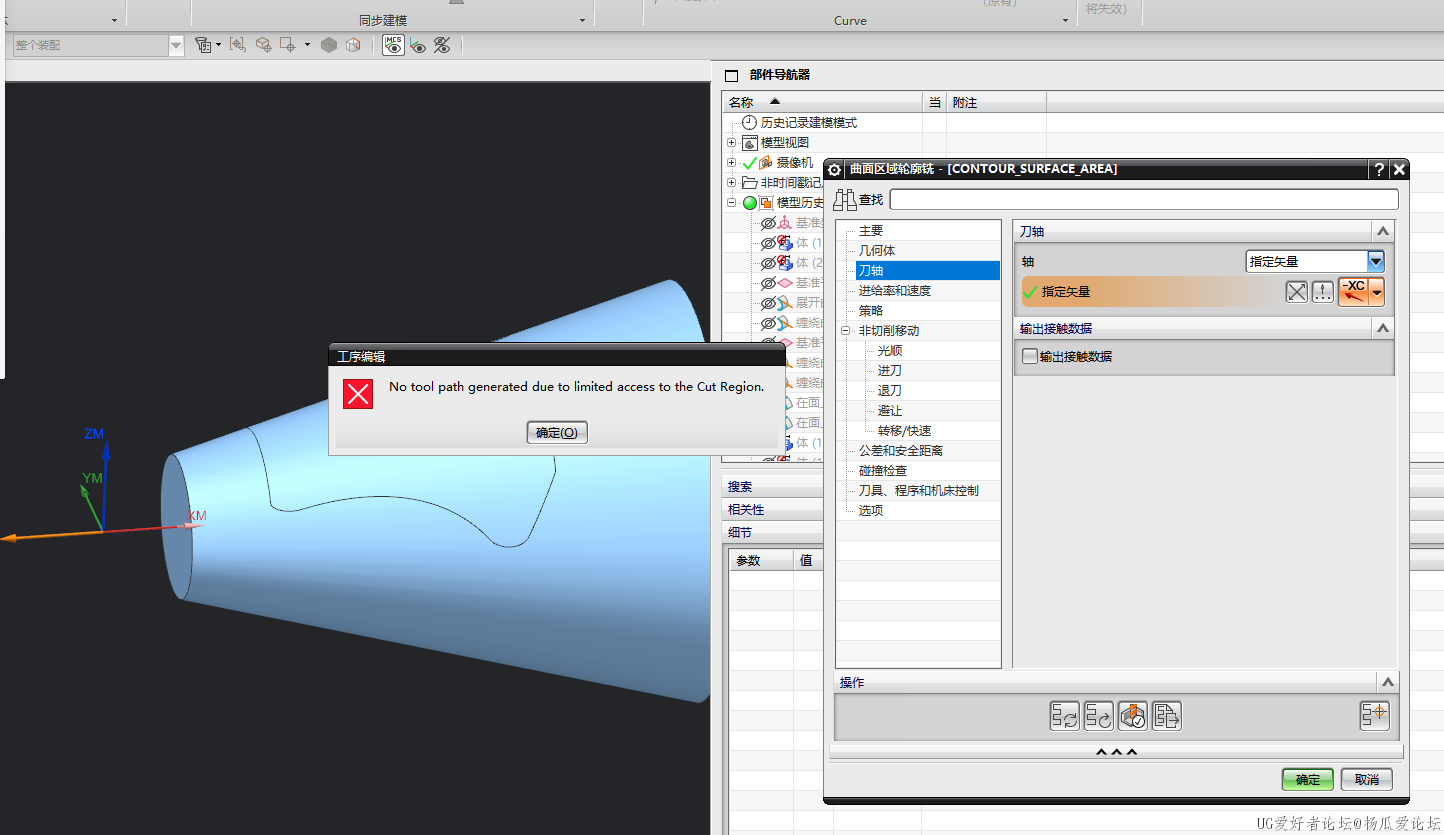Click the Verify tool path icon
This screenshot has width=1444, height=835.
pos(1132,715)
